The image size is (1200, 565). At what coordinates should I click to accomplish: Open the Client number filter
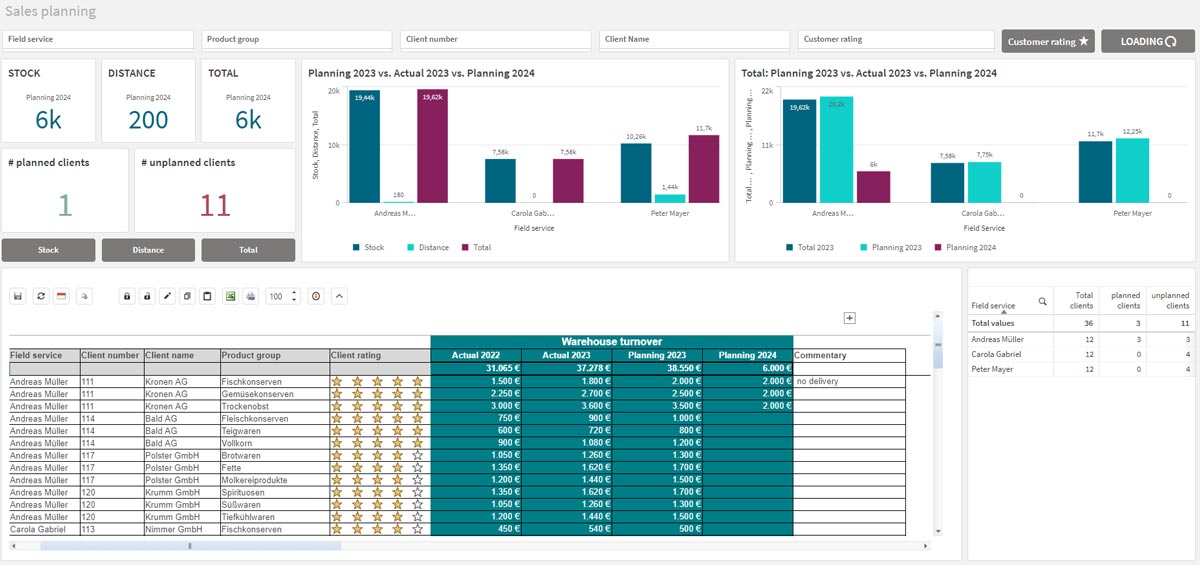(x=496, y=40)
